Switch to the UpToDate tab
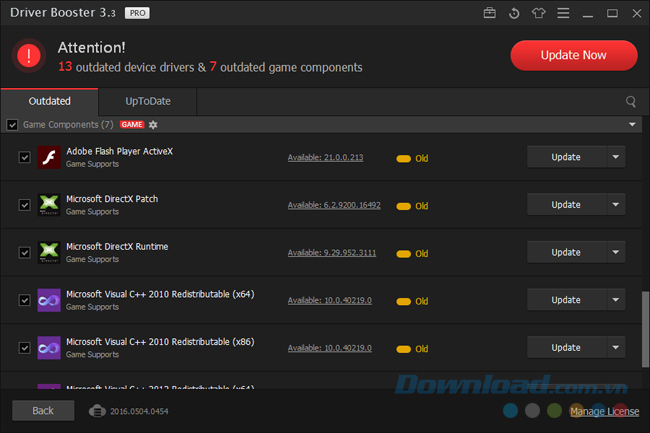The width and height of the screenshot is (650, 433). (x=148, y=102)
